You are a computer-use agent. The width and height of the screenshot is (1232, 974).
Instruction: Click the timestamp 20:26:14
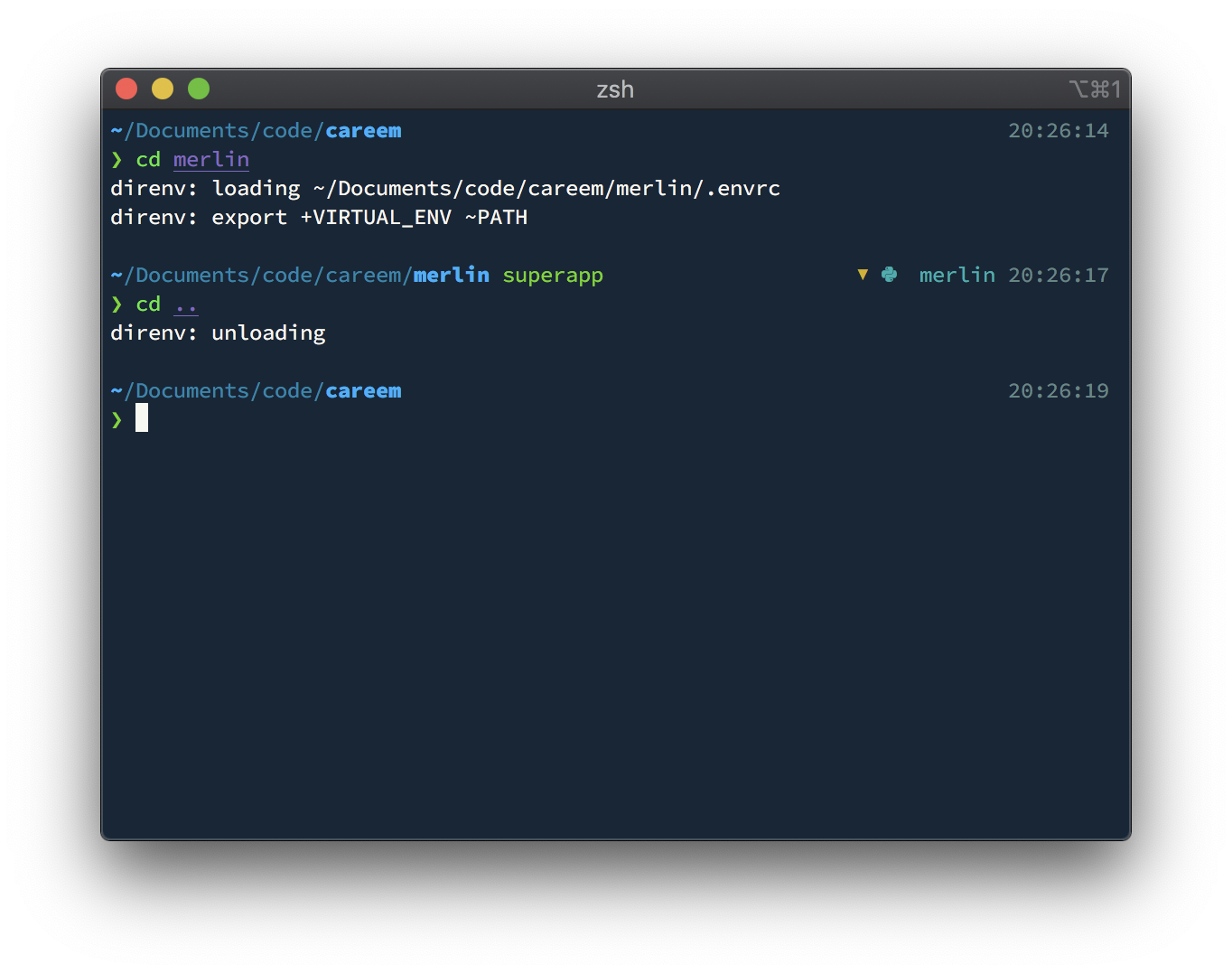click(x=1059, y=131)
